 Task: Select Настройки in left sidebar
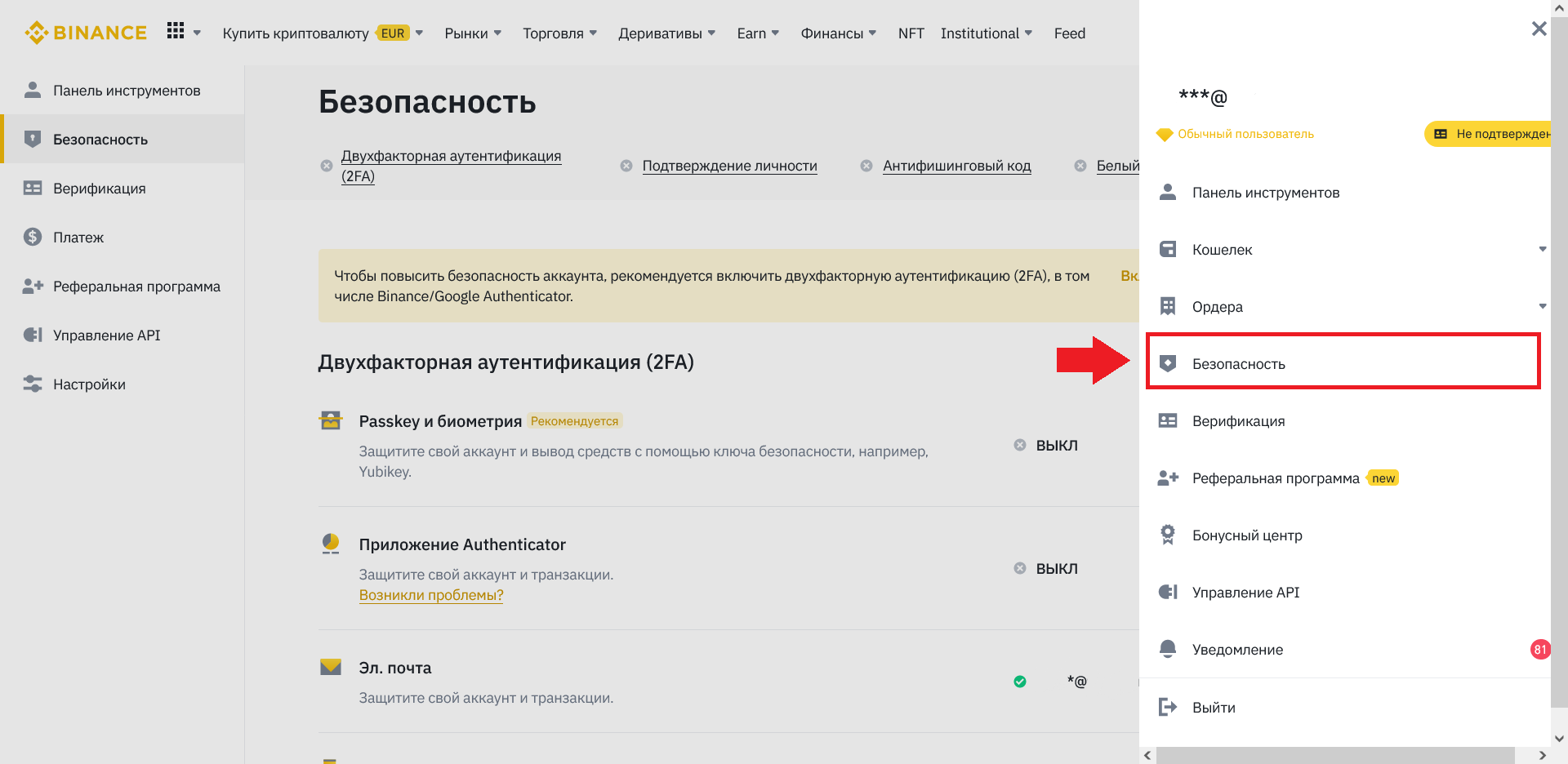[x=122, y=384]
